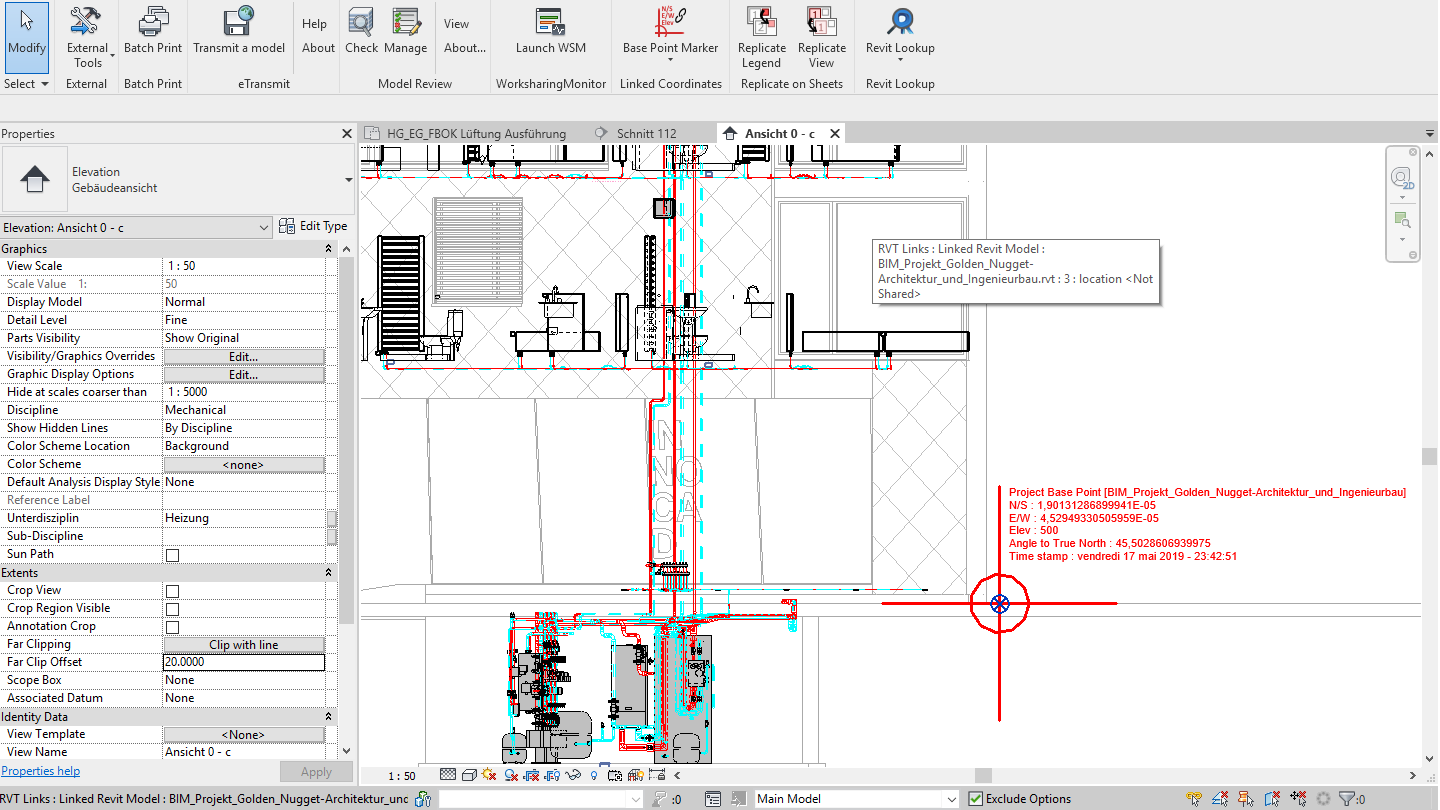Screen dimensions: 1440x810
Task: Open the Elevation type selector dropdown
Action: (x=263, y=226)
